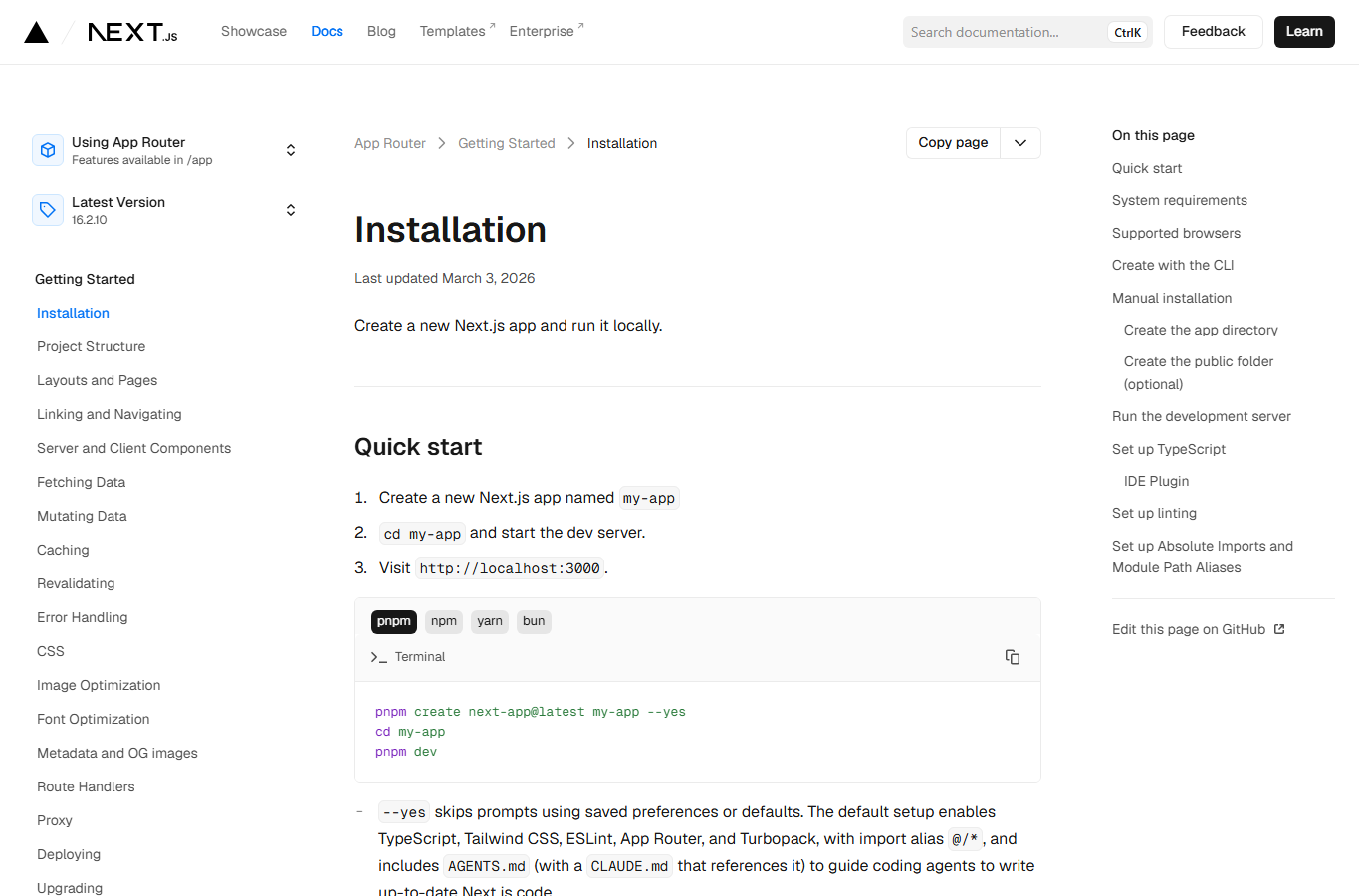Open Edit this page on GitHub

click(x=1199, y=629)
